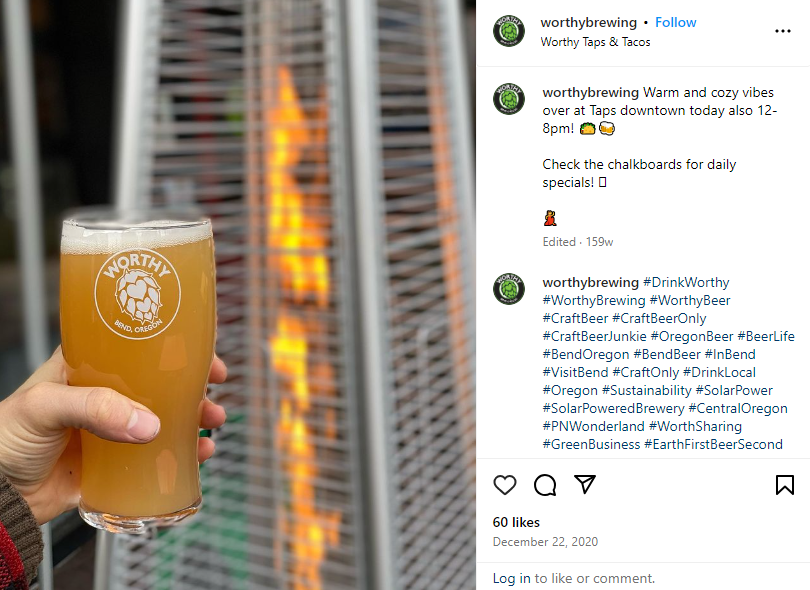Open the #CentralOregon hashtag
Screen dimensions: 810x590
coord(738,408)
